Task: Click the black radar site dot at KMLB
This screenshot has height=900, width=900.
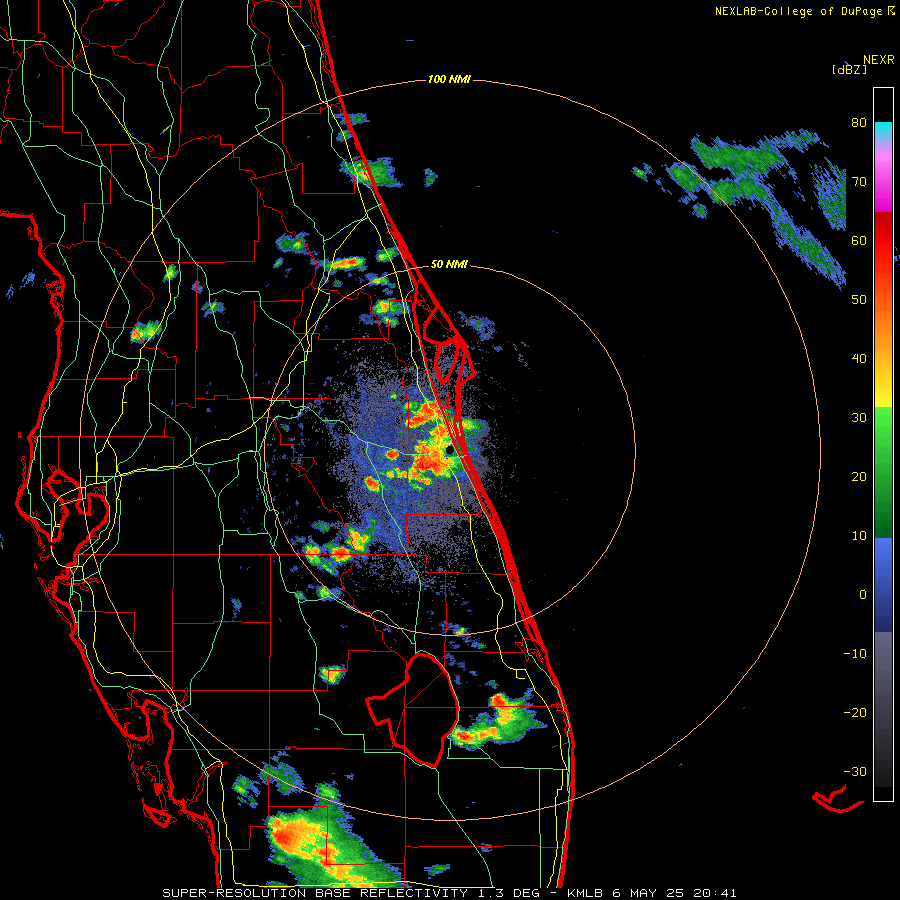Action: [x=450, y=450]
